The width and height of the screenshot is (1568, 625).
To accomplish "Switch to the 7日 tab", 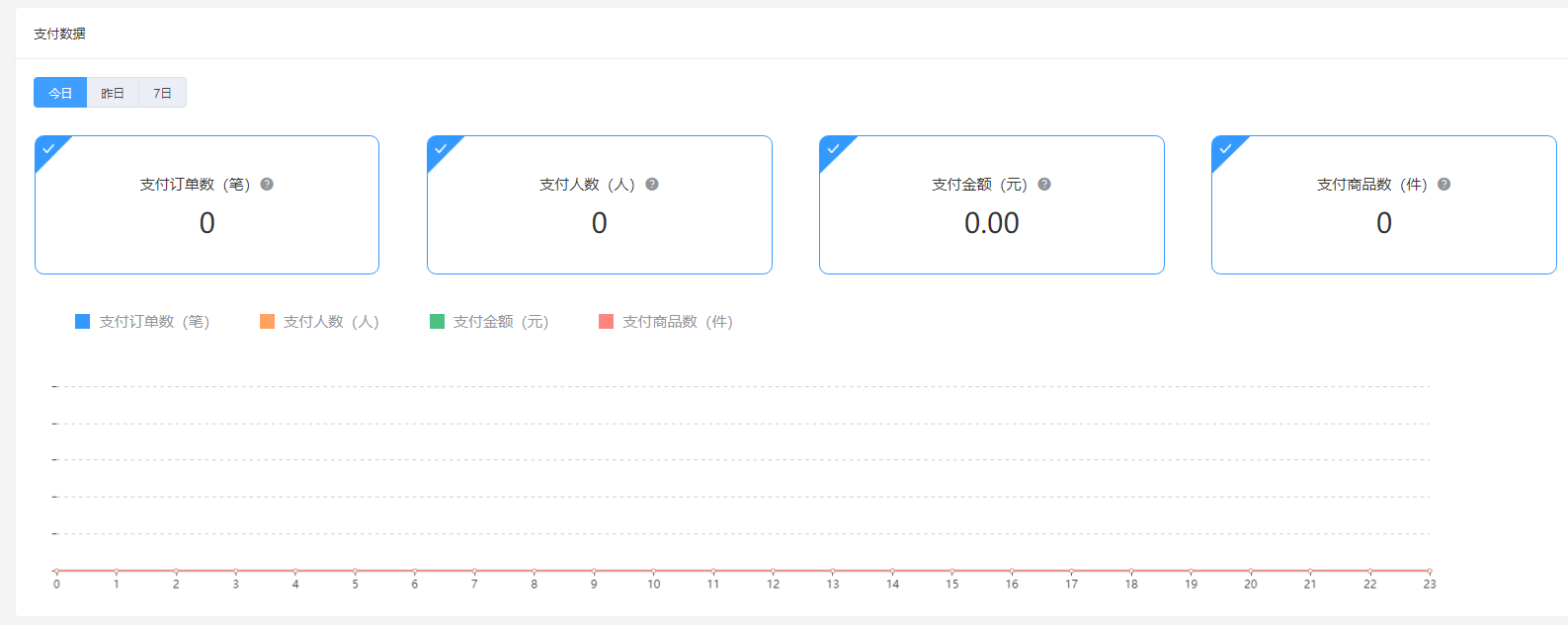I will coord(163,93).
